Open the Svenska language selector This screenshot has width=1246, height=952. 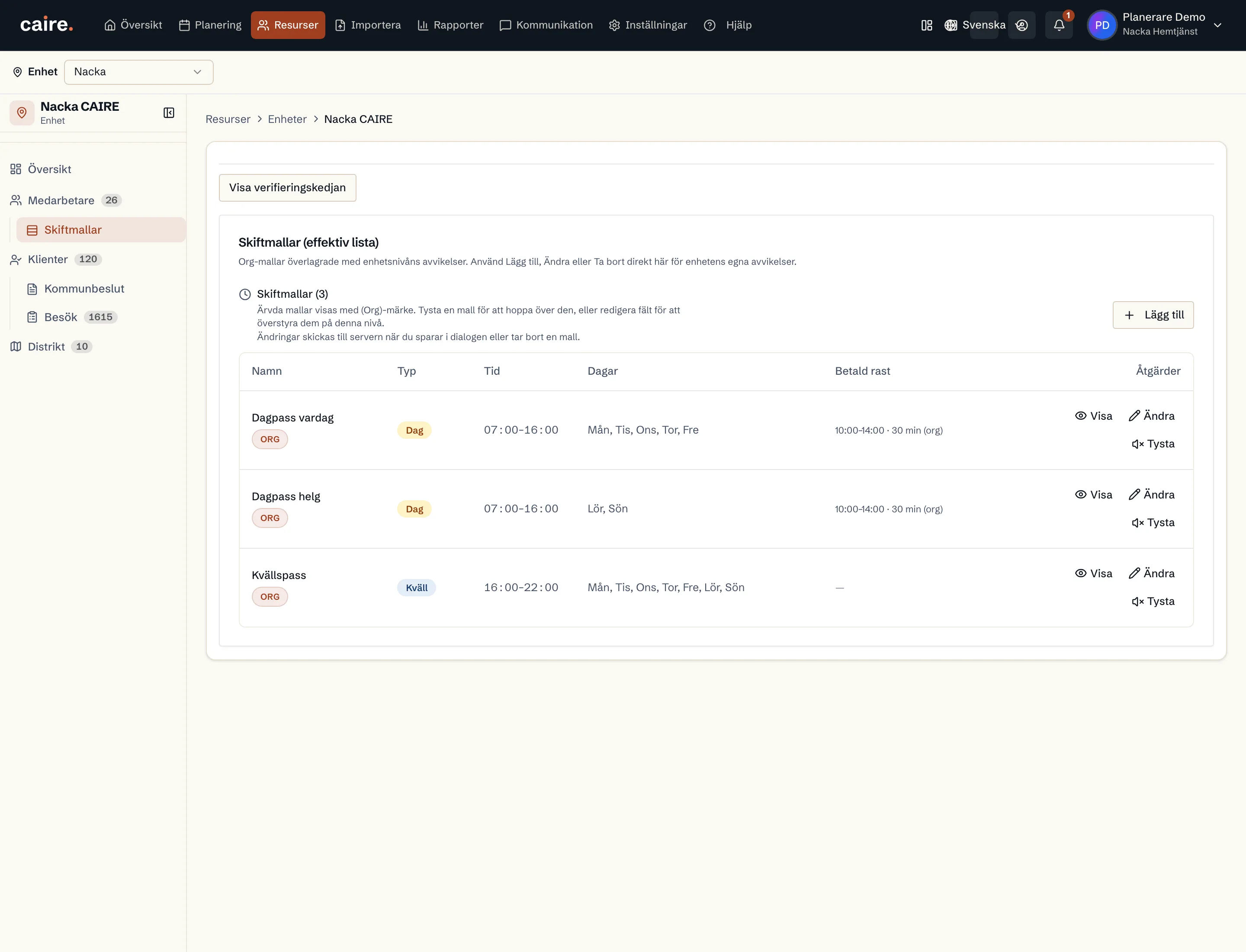[x=975, y=25]
